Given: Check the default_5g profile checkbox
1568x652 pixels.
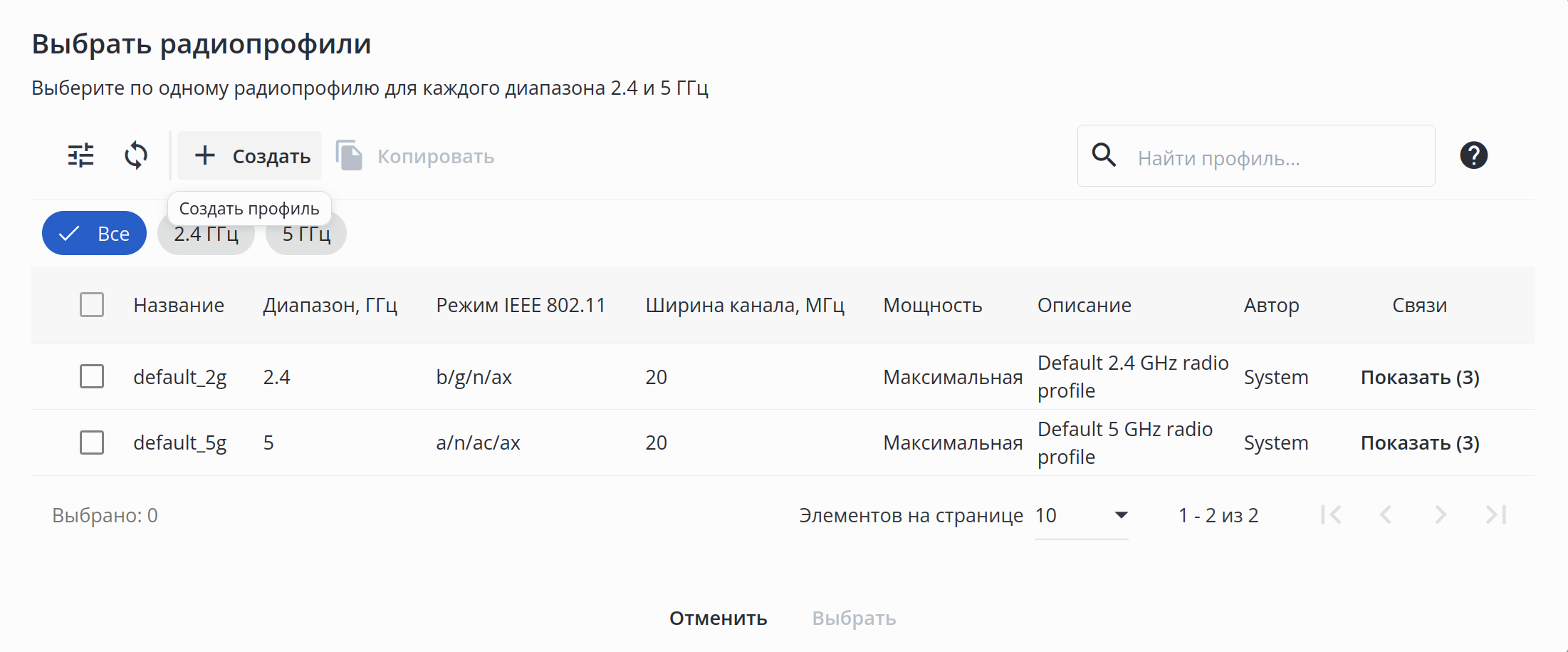Looking at the screenshot, I should 92,443.
